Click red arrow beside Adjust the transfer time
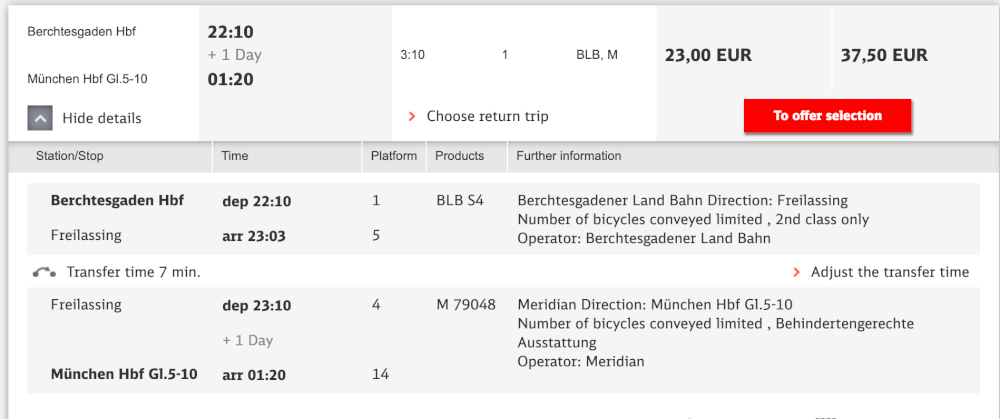This screenshot has height=419, width=1000. click(x=796, y=272)
